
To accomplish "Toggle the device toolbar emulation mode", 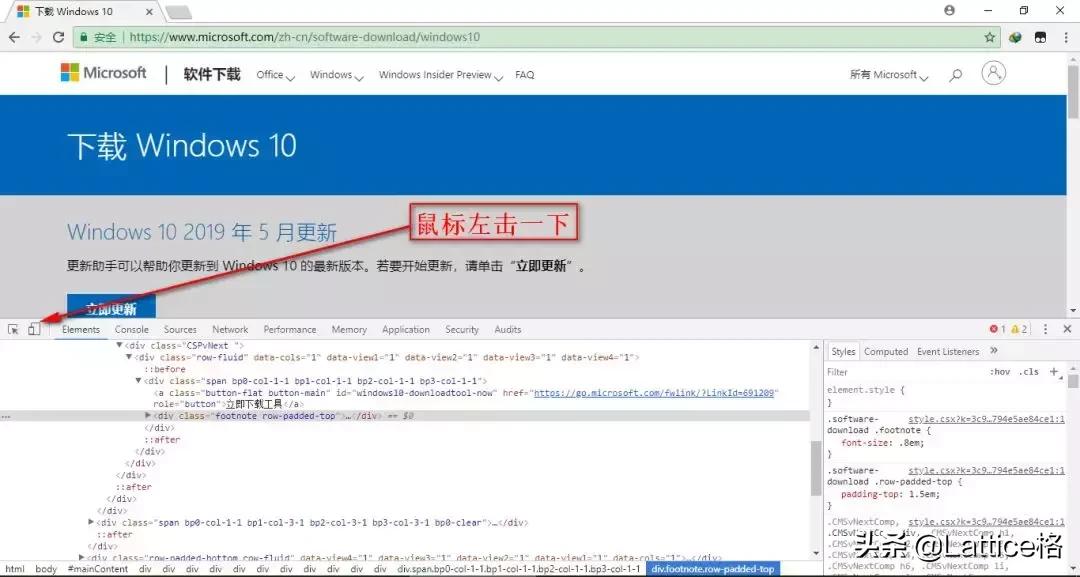I will [x=33, y=328].
